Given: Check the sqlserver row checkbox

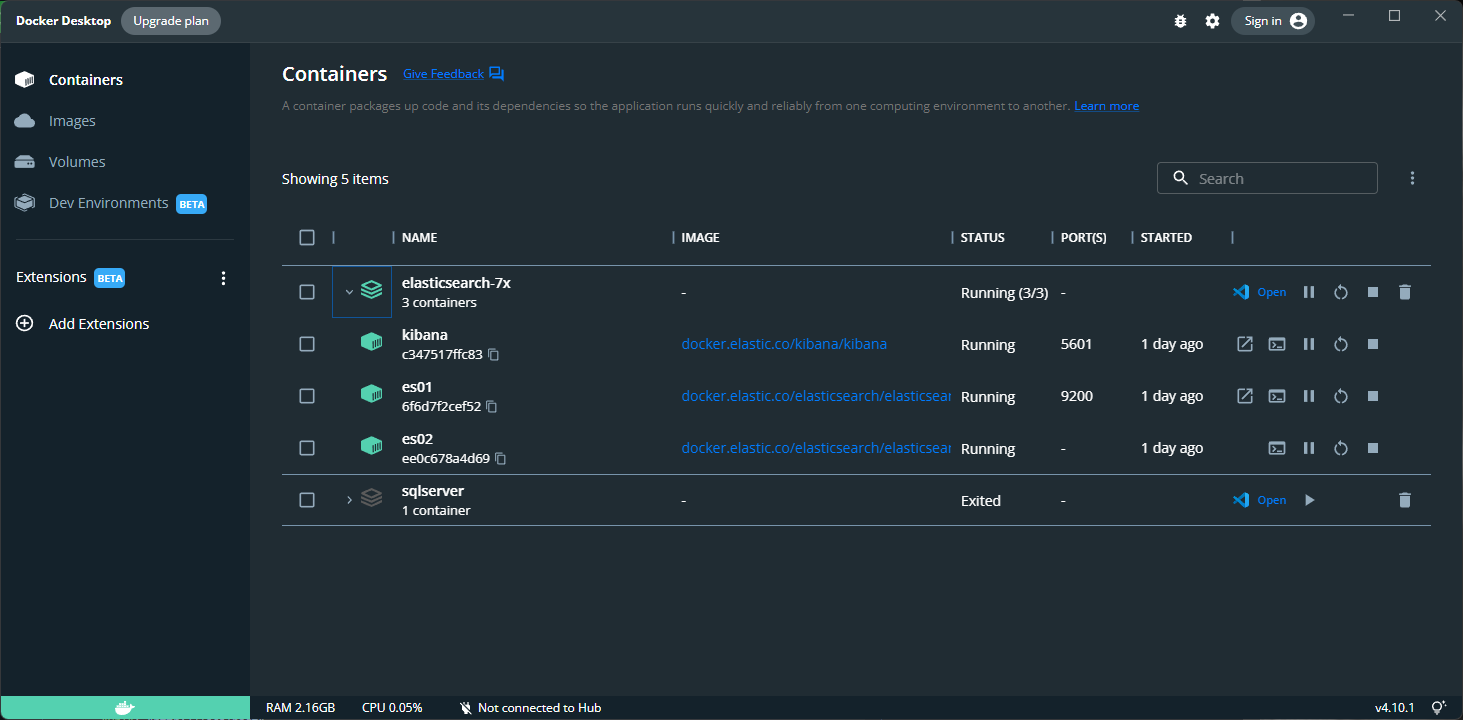Looking at the screenshot, I should pyautogui.click(x=307, y=500).
